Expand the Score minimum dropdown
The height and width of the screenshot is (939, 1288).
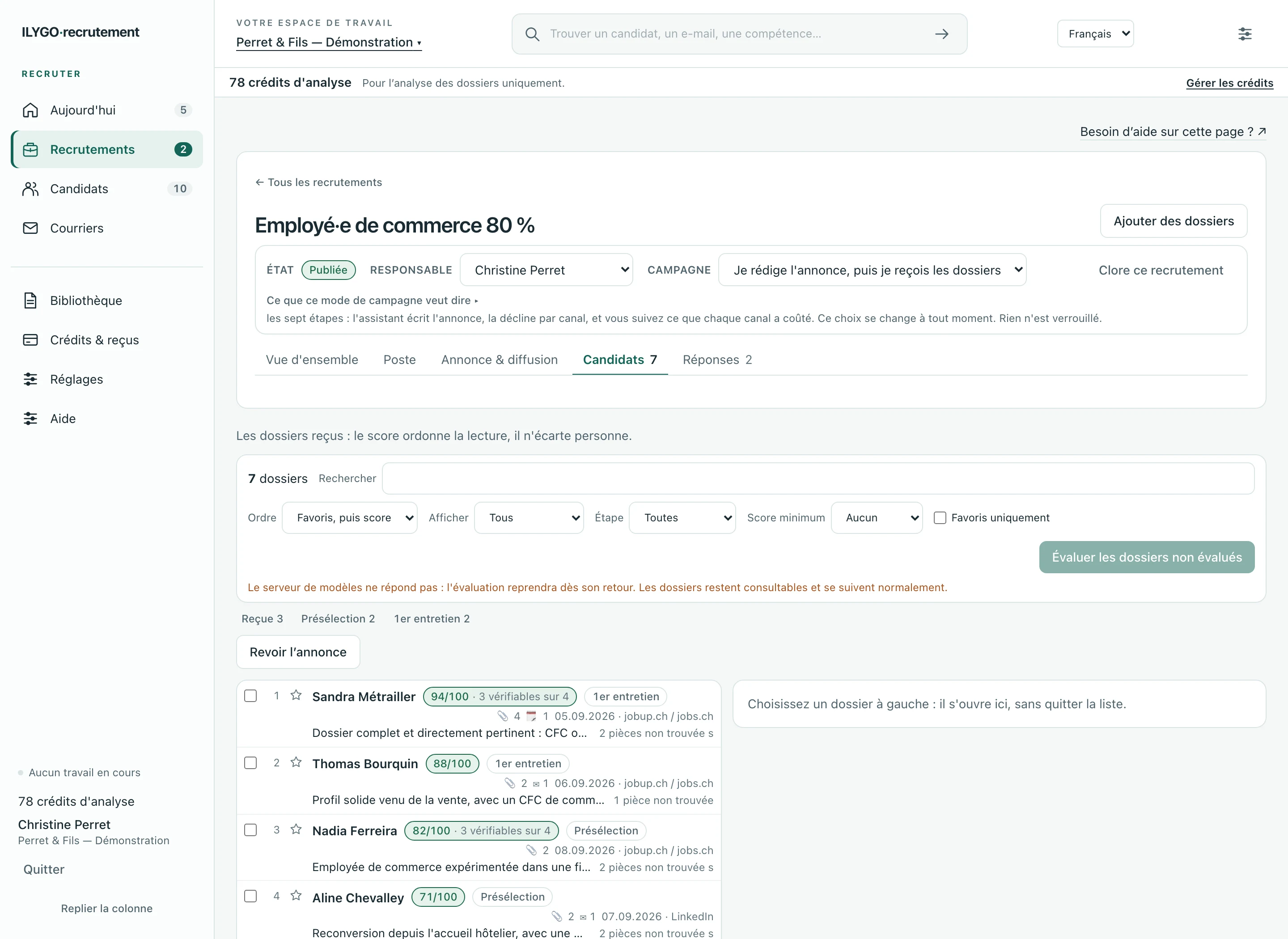[877, 518]
